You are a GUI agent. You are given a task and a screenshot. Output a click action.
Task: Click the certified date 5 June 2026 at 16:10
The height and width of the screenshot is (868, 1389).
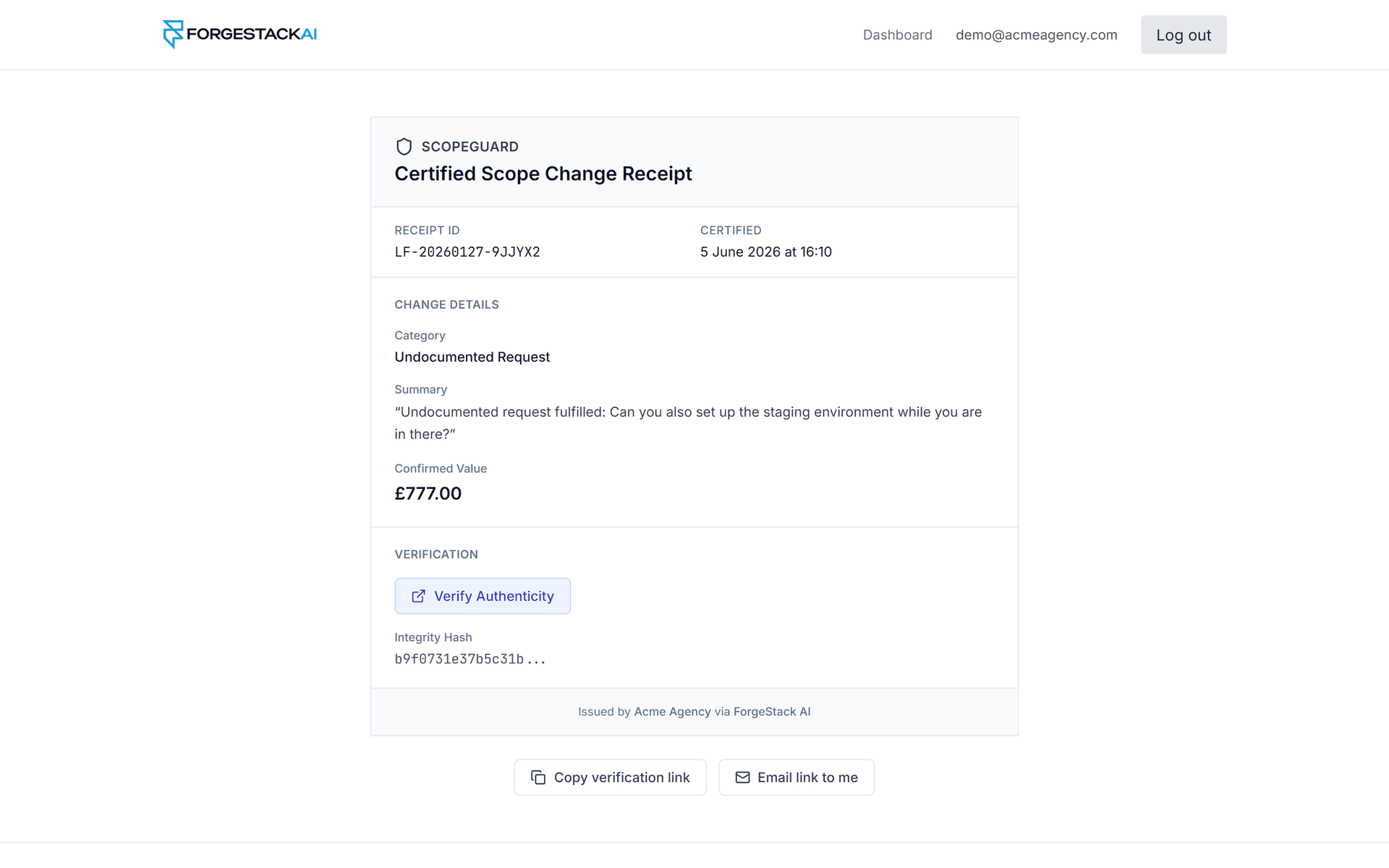766,252
